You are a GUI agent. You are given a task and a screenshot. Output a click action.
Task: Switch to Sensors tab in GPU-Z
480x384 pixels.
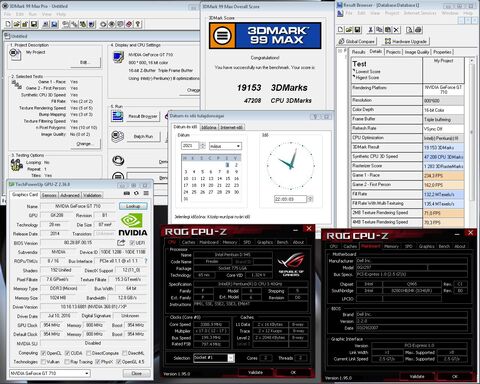tap(49, 195)
